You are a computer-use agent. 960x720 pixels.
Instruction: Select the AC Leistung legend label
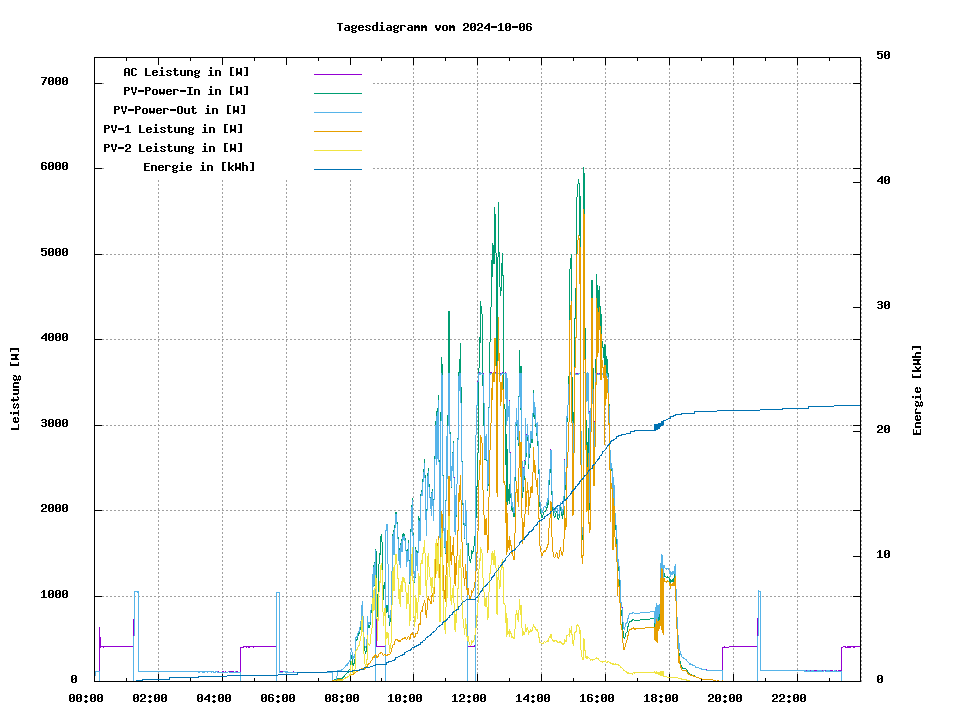tap(186, 72)
